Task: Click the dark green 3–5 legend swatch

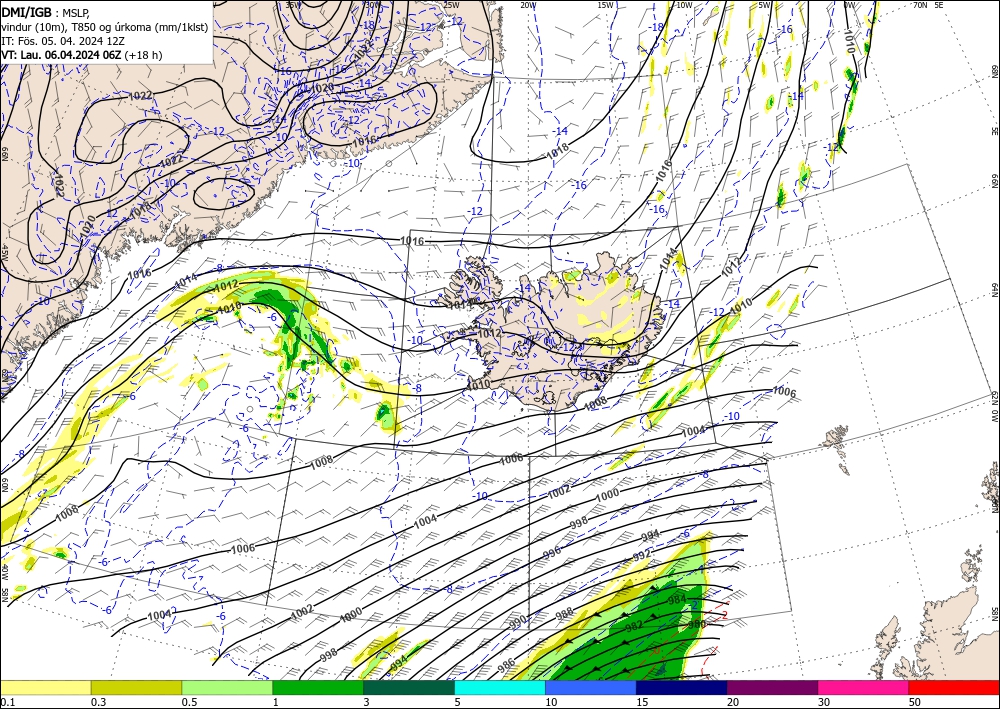Action: (409, 687)
